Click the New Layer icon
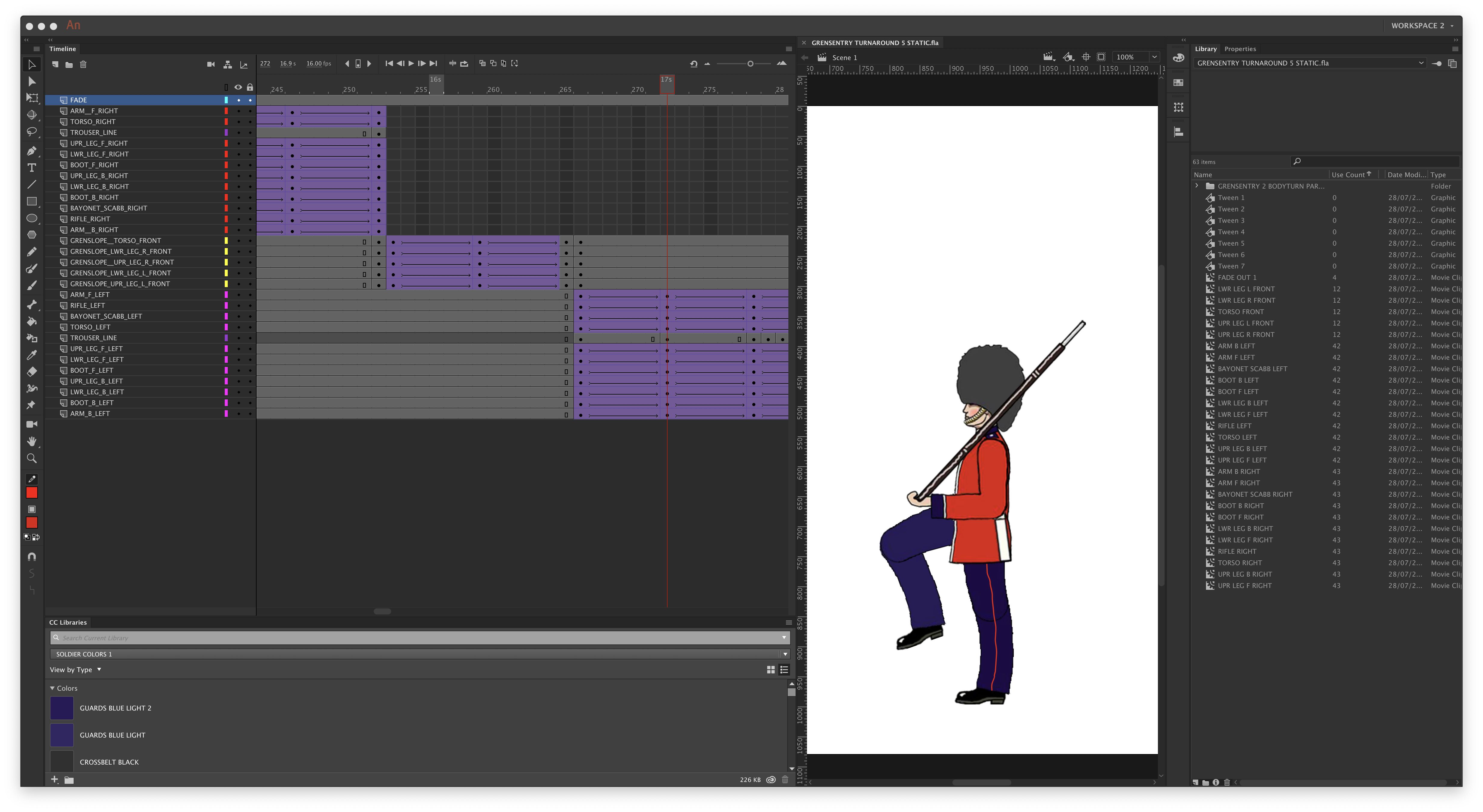1483x812 pixels. click(55, 65)
